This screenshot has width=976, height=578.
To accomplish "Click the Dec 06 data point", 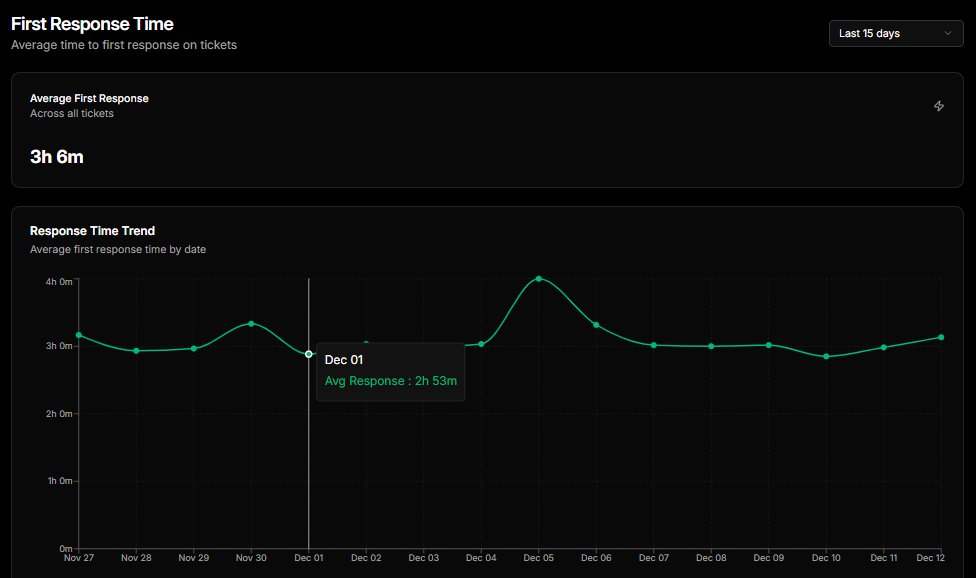I will coord(596,325).
